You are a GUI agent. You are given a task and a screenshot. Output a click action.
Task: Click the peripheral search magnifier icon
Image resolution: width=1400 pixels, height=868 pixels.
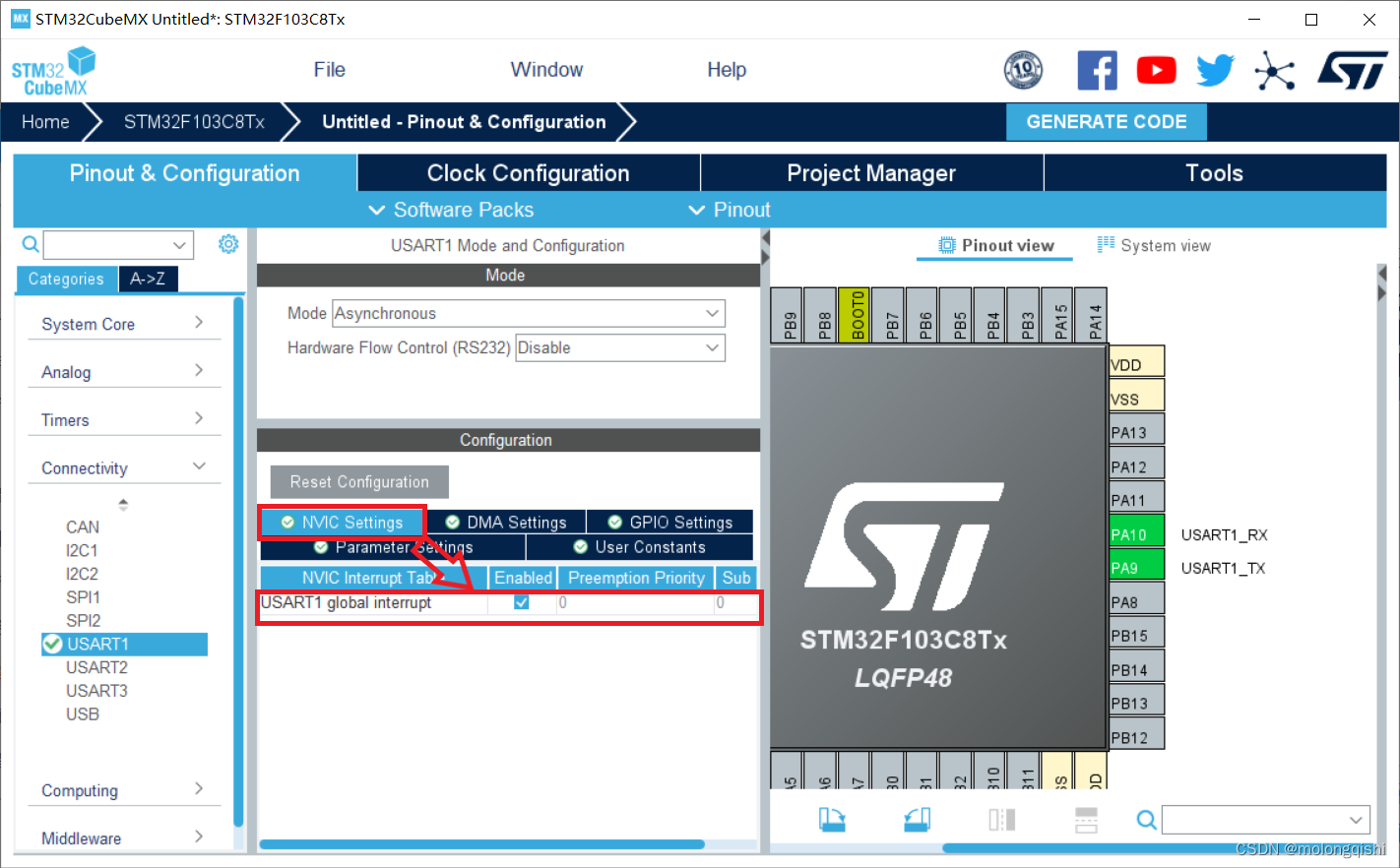[31, 244]
